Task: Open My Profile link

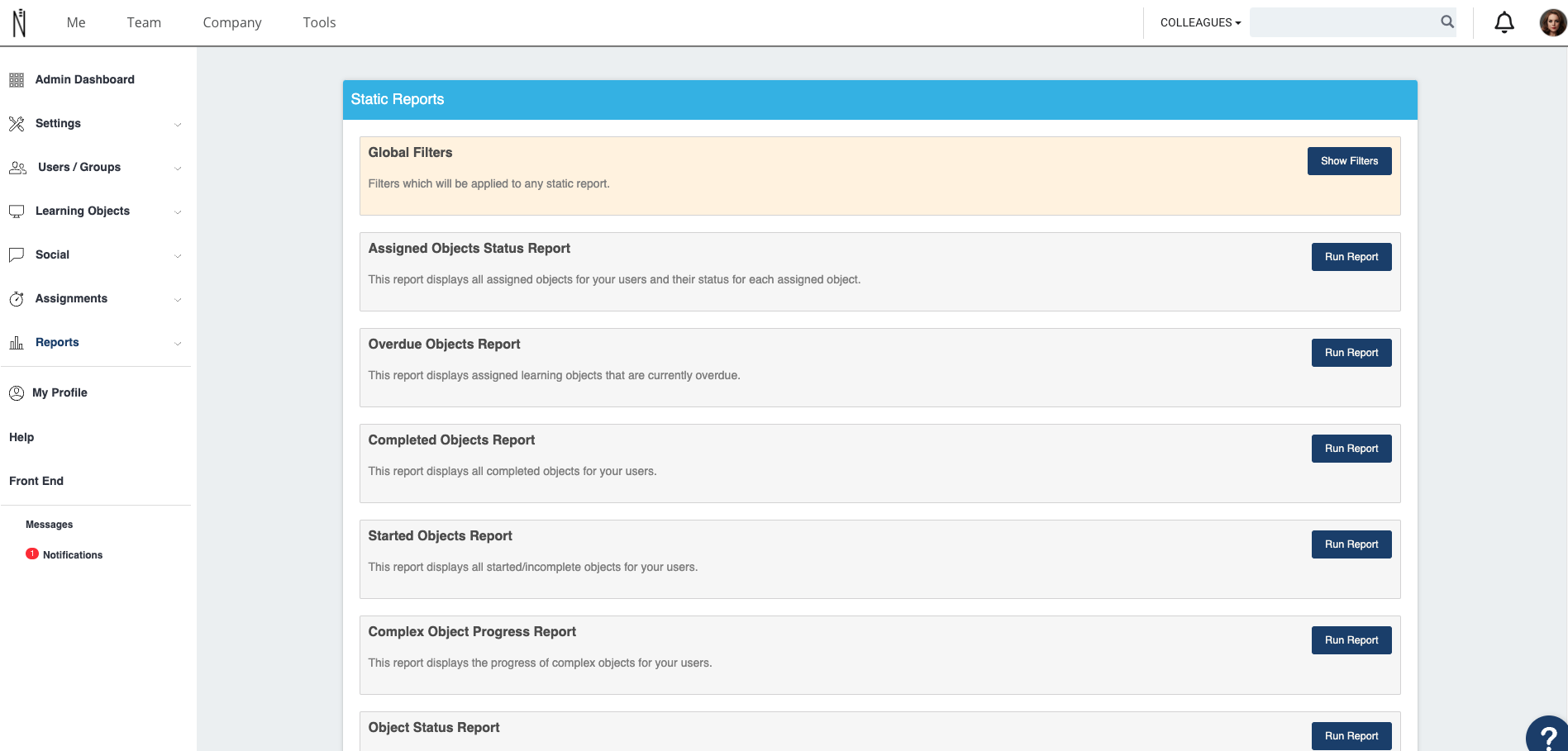Action: point(60,392)
